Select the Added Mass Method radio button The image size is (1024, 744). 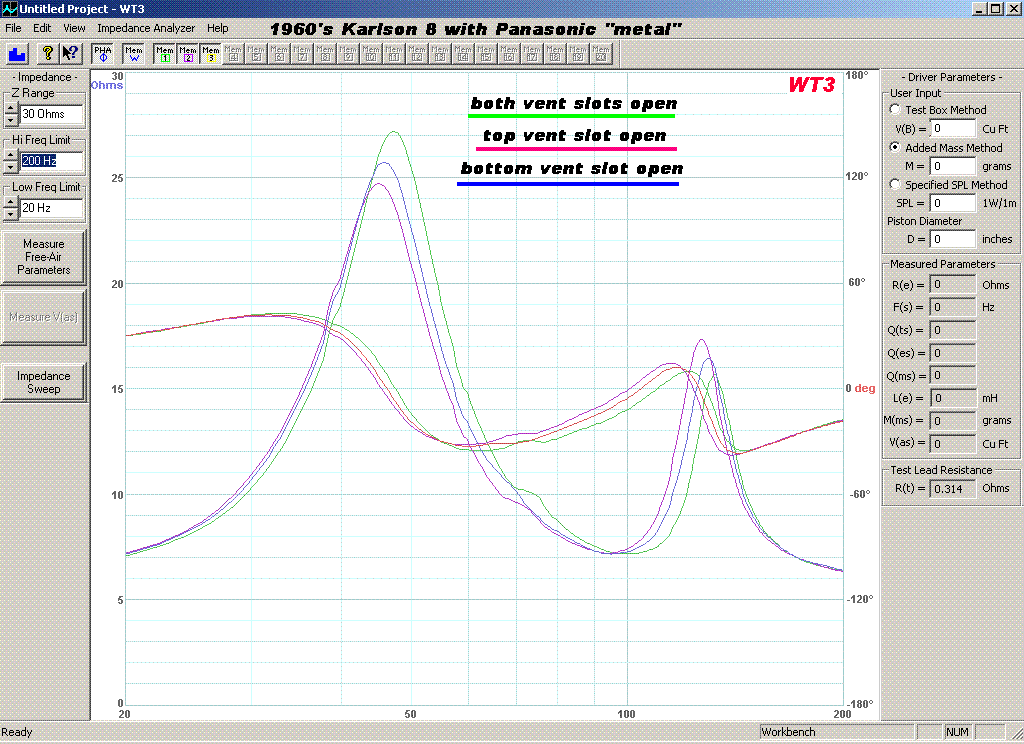coord(895,147)
